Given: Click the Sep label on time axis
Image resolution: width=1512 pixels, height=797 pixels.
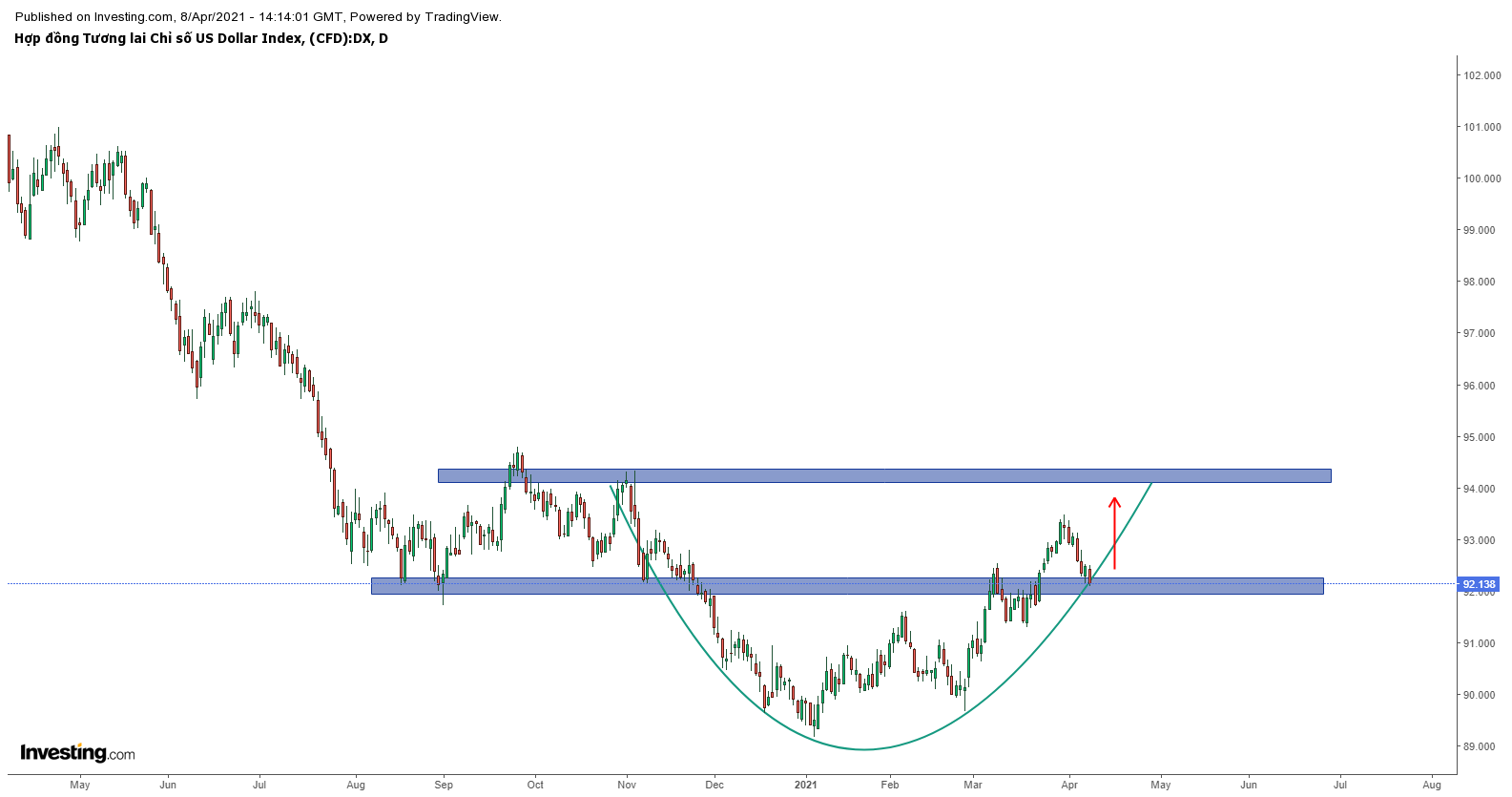Looking at the screenshot, I should point(444,785).
